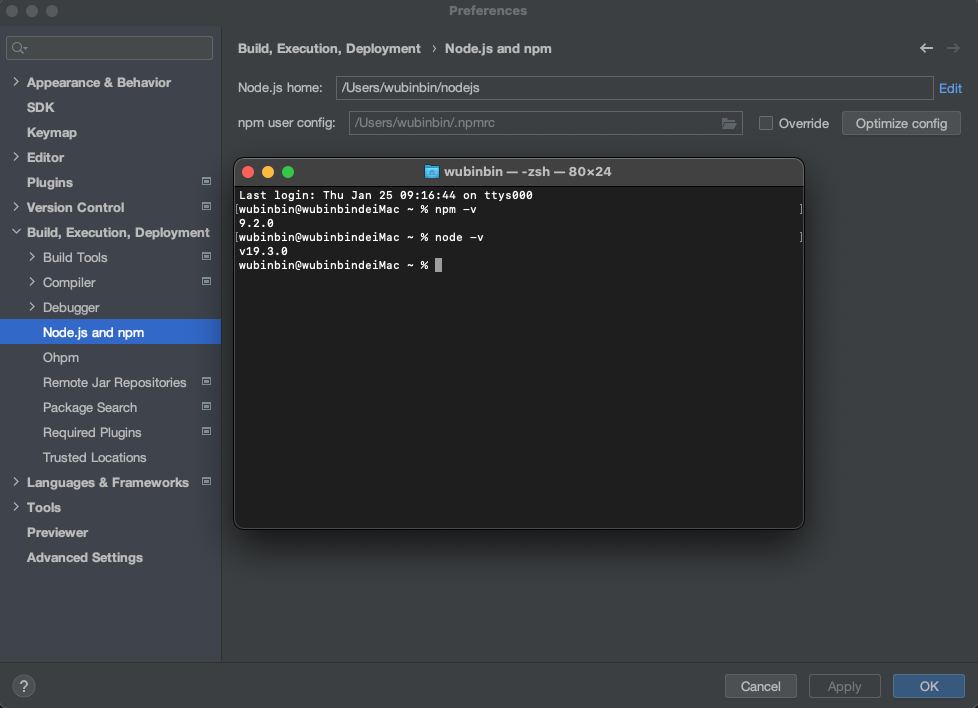Expand the Editor section
The height and width of the screenshot is (708, 978).
click(x=16, y=157)
